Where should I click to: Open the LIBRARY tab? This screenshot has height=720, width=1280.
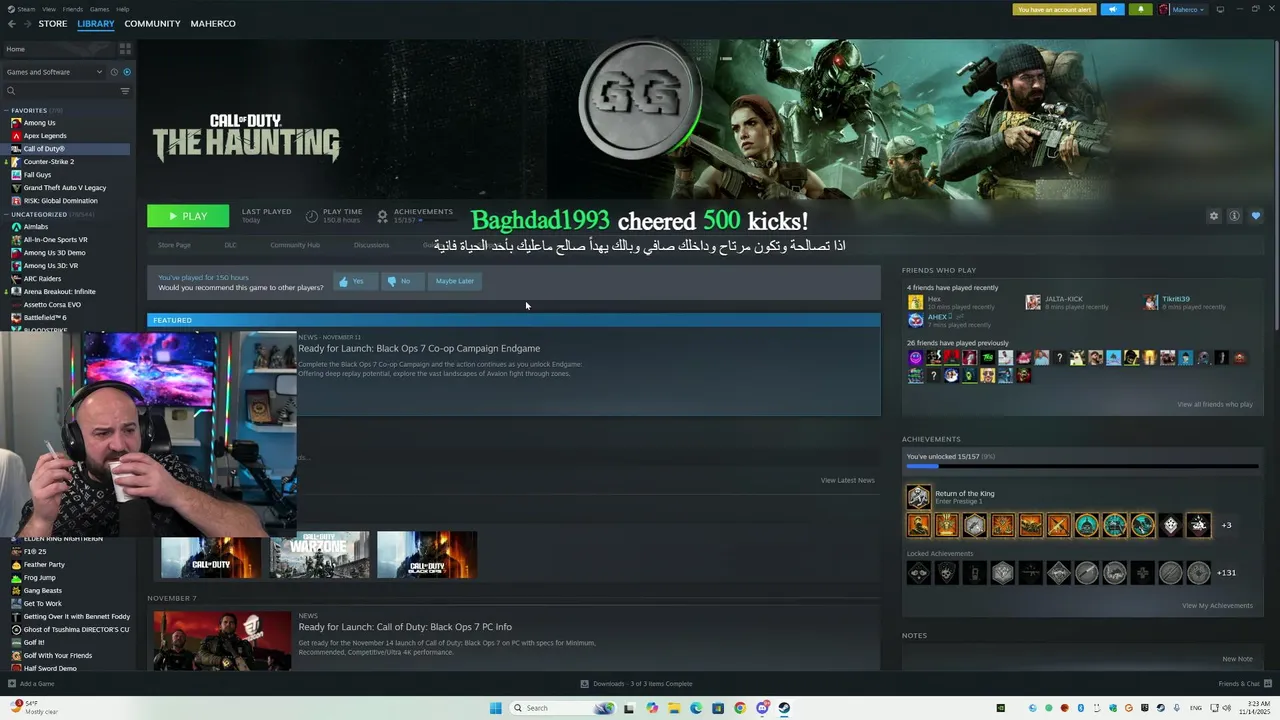point(96,23)
